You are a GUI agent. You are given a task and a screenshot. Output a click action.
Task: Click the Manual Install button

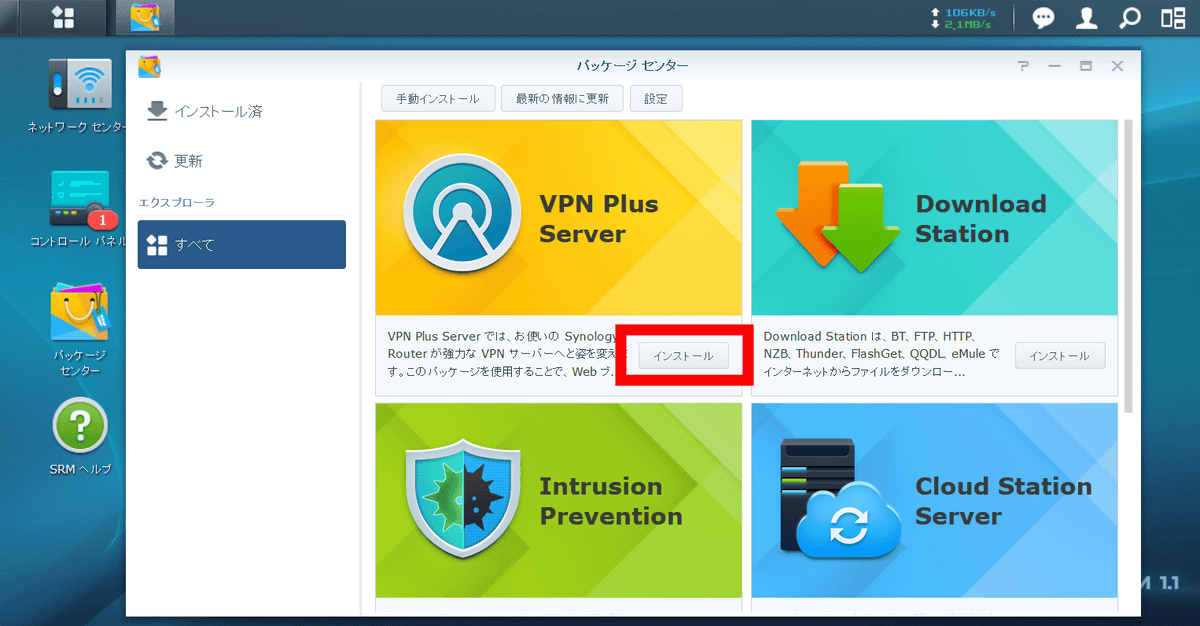pos(437,99)
